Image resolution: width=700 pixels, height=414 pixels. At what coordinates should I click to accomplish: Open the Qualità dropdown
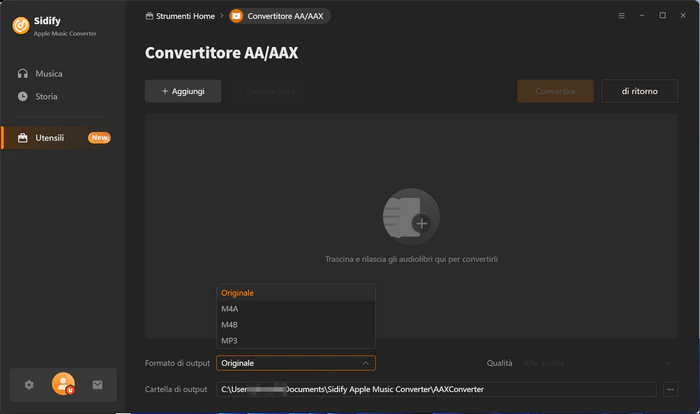point(598,363)
